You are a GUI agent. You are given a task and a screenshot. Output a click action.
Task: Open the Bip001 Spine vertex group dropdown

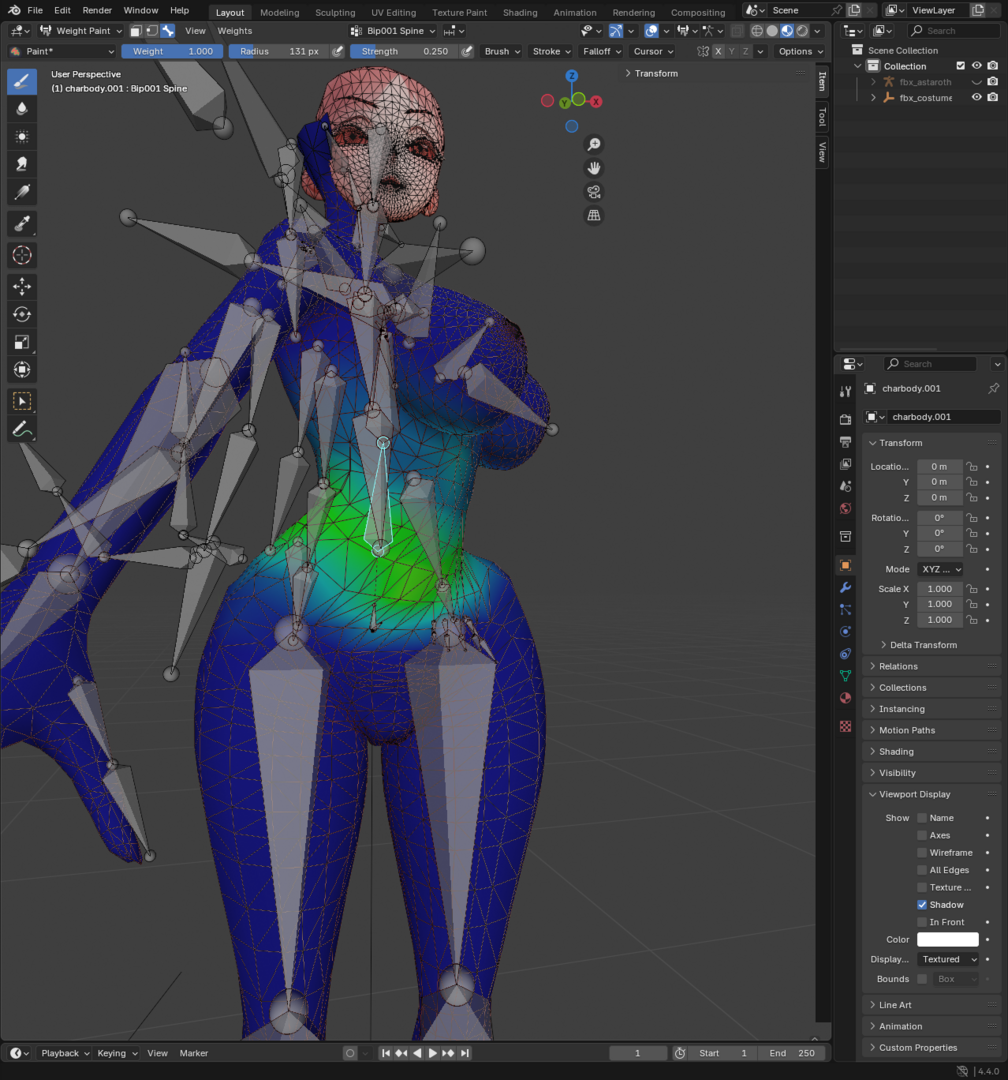[x=393, y=31]
